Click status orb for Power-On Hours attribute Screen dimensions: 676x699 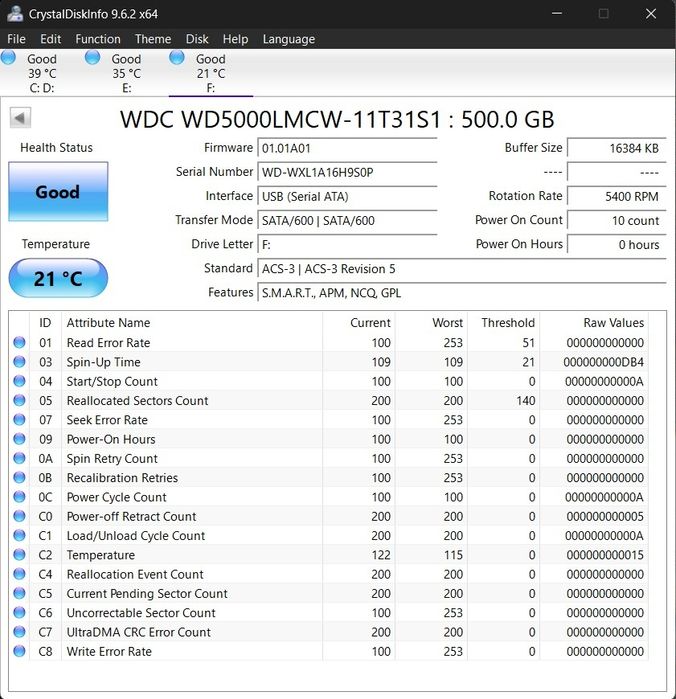click(19, 439)
